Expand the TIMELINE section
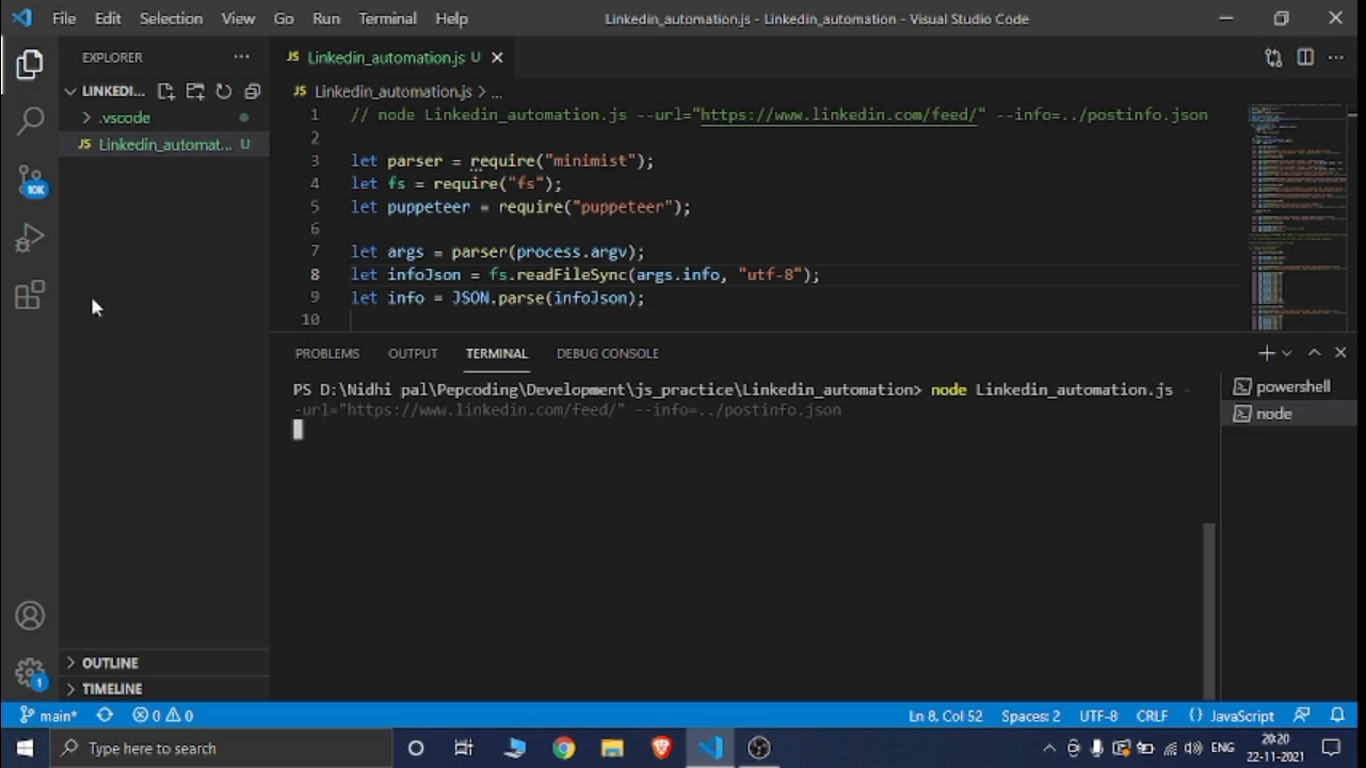This screenshot has height=768, width=1366. tap(112, 689)
